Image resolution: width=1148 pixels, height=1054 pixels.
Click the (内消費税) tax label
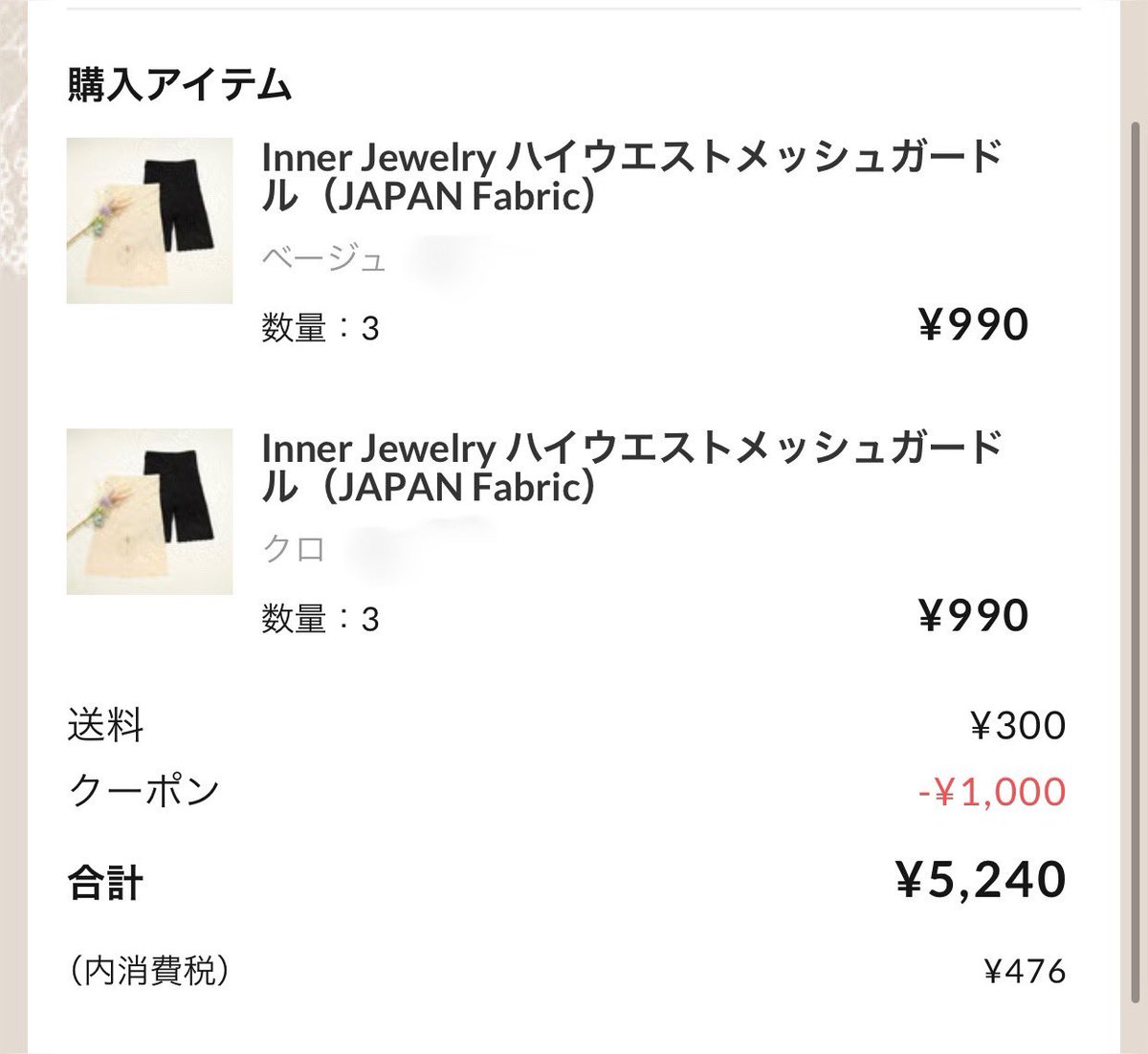click(x=149, y=972)
